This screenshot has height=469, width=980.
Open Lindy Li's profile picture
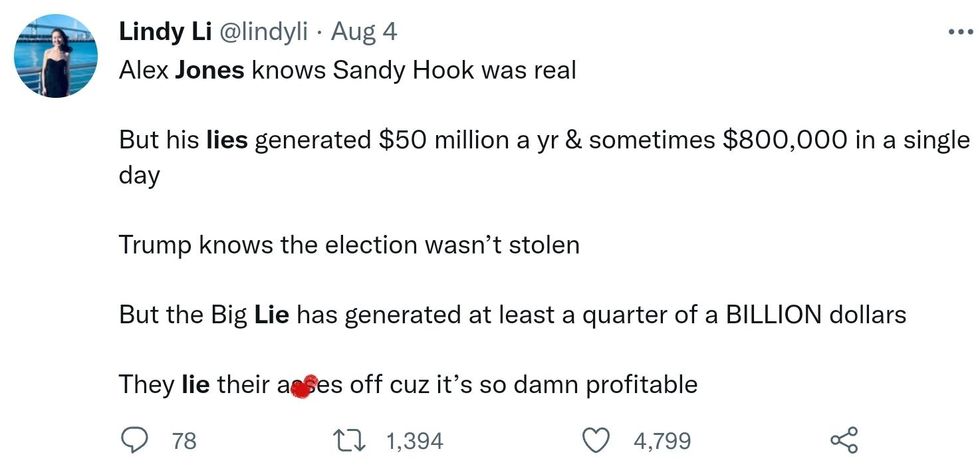click(x=56, y=56)
